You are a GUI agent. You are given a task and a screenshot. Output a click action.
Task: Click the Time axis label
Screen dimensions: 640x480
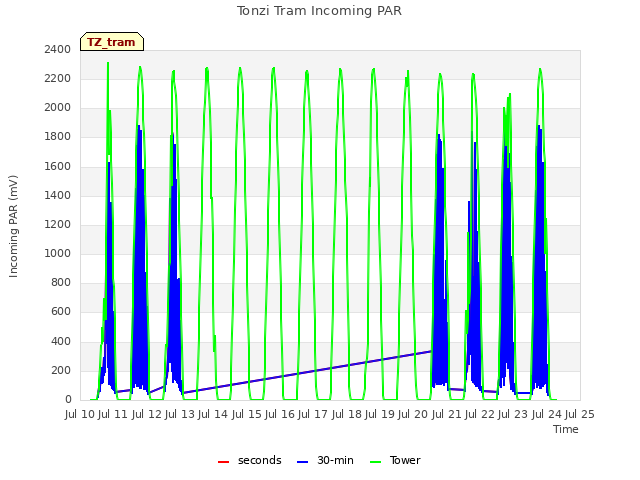coord(566,429)
